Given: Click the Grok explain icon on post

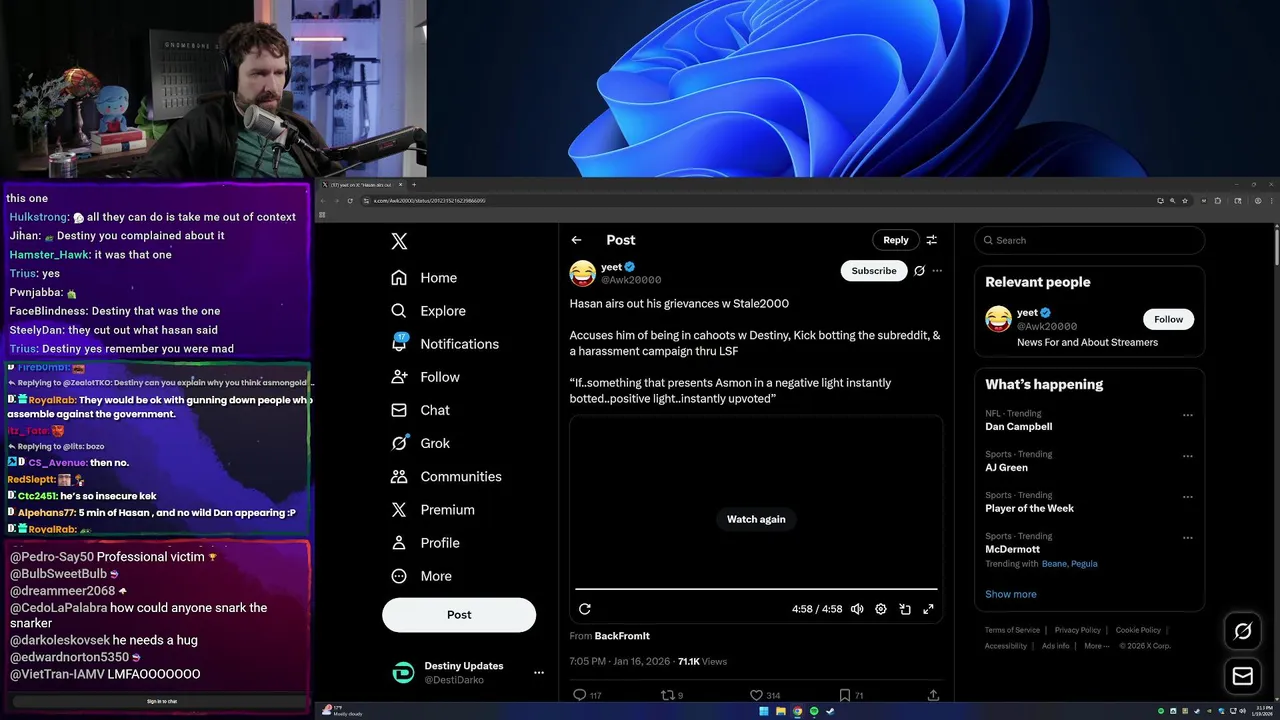Looking at the screenshot, I should pos(919,271).
